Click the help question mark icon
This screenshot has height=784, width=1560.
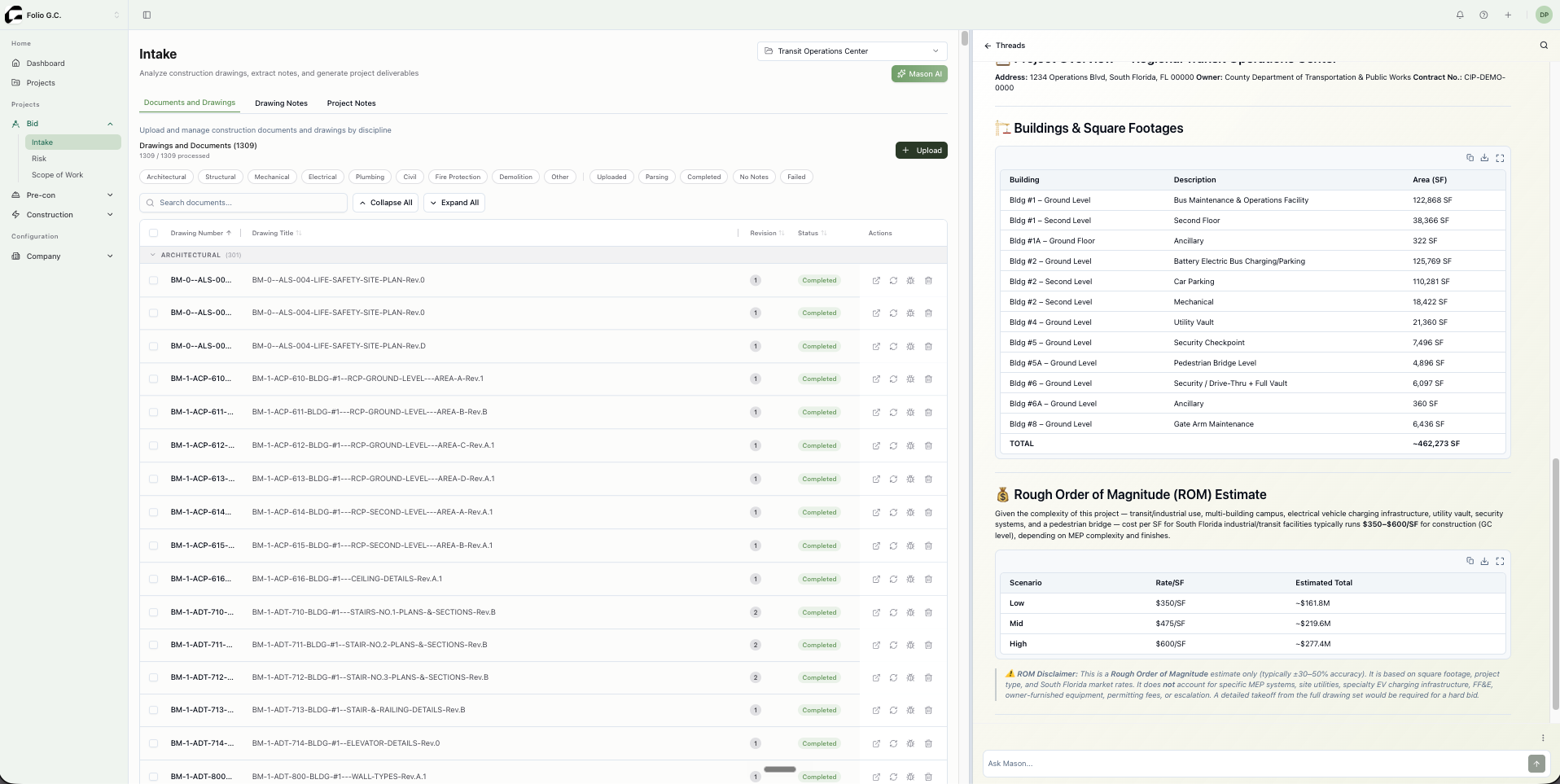1483,15
